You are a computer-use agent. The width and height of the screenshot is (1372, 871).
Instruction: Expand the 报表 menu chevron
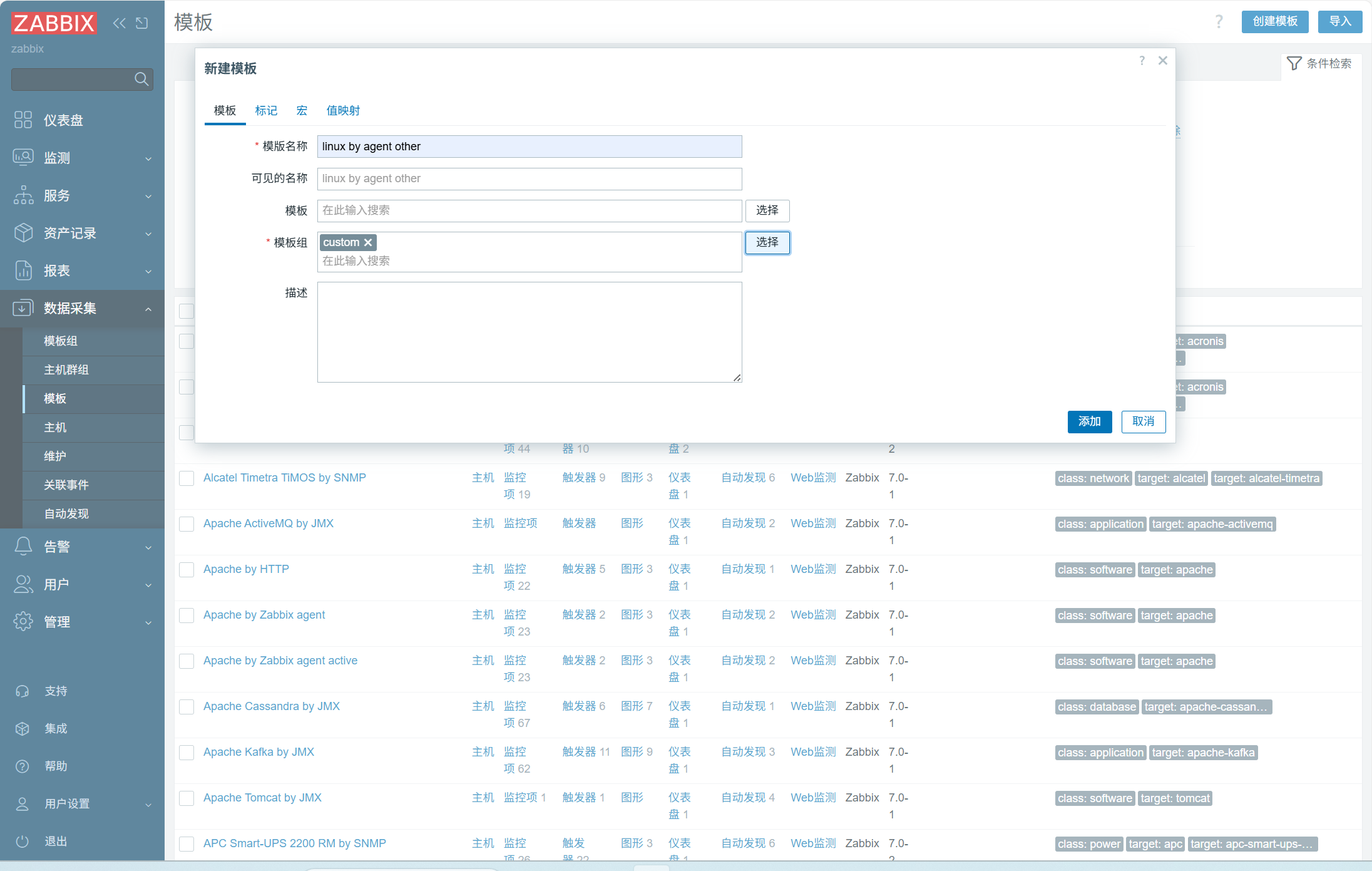click(x=148, y=271)
